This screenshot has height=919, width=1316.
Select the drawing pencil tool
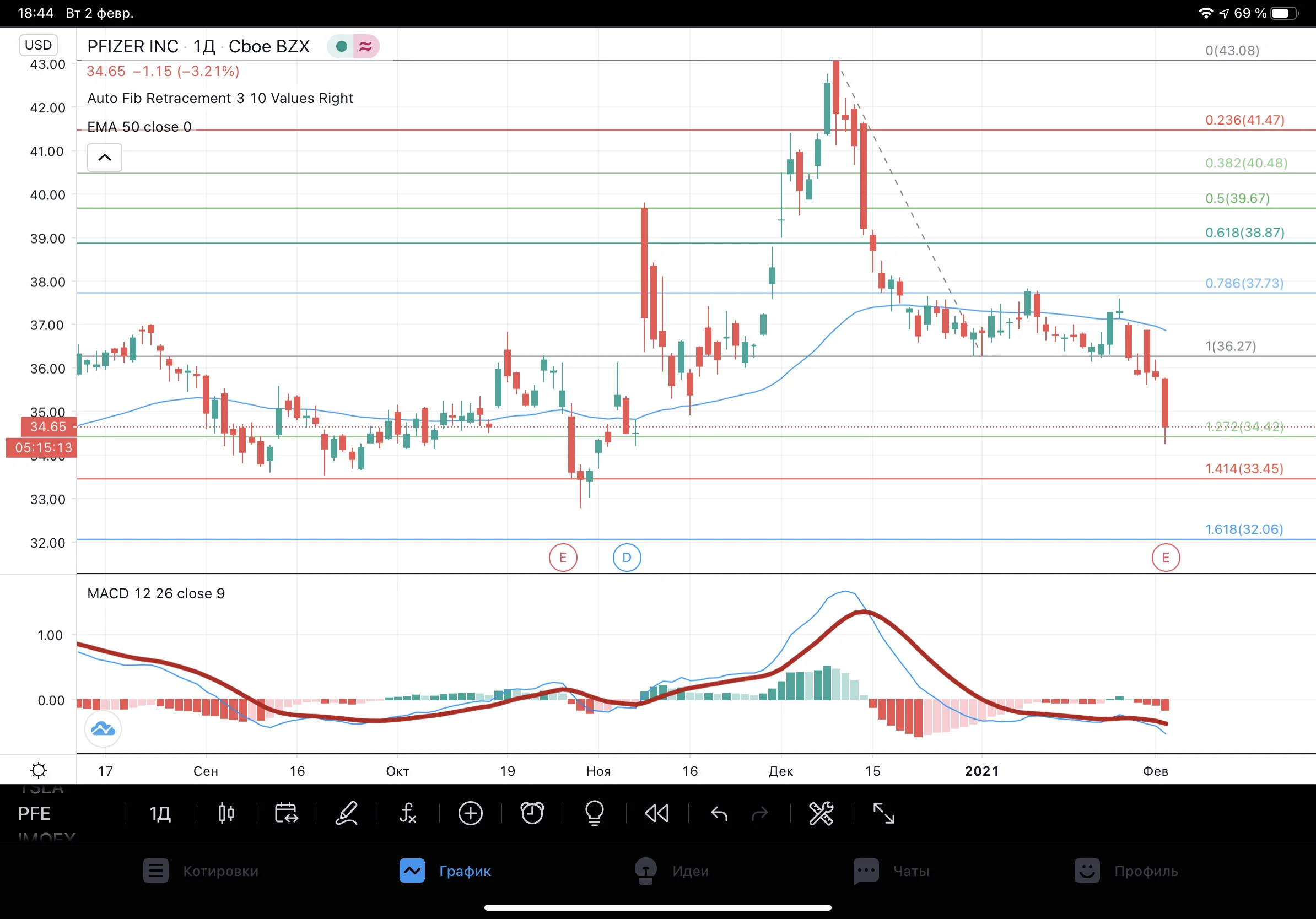click(347, 813)
